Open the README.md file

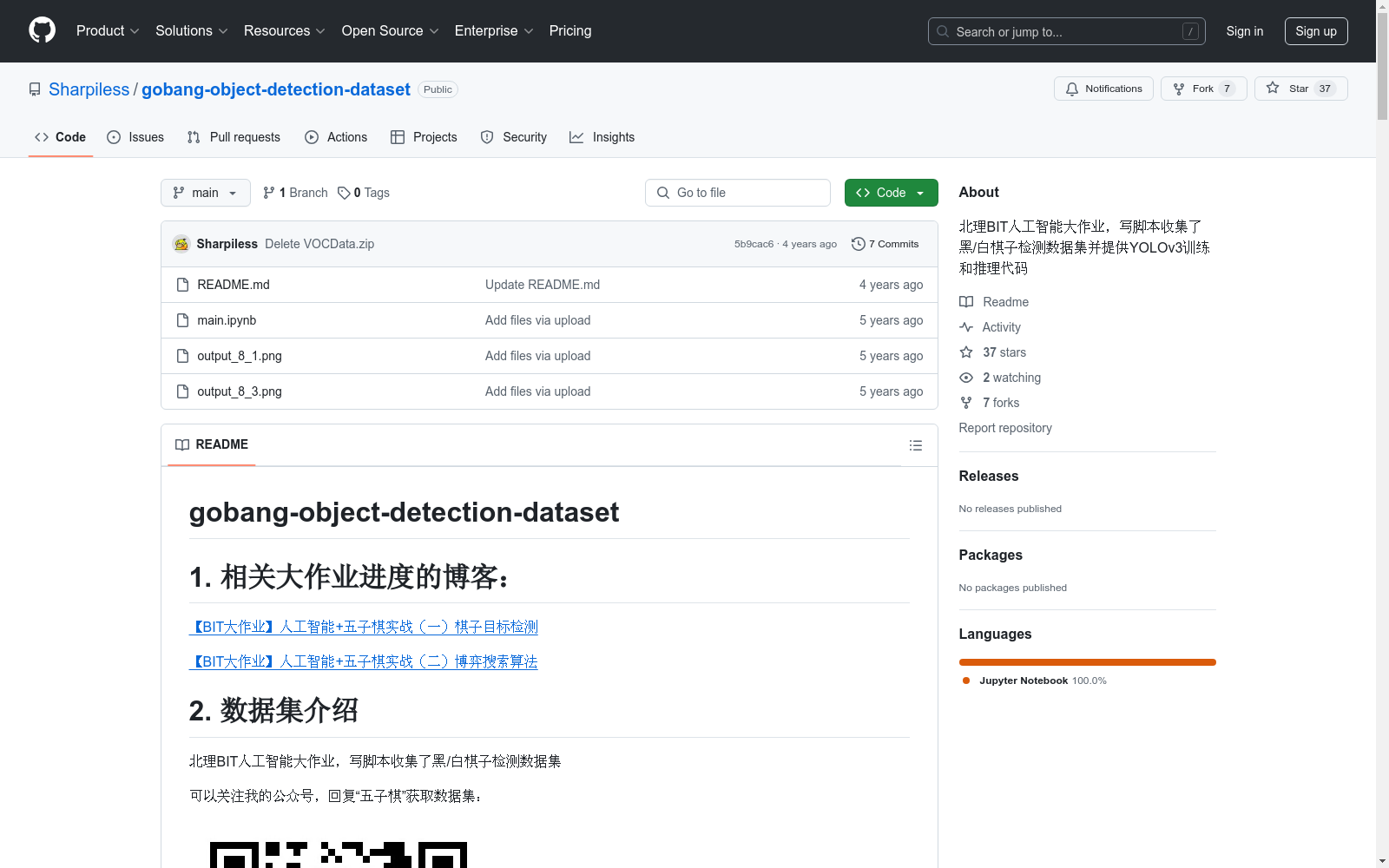tap(234, 285)
